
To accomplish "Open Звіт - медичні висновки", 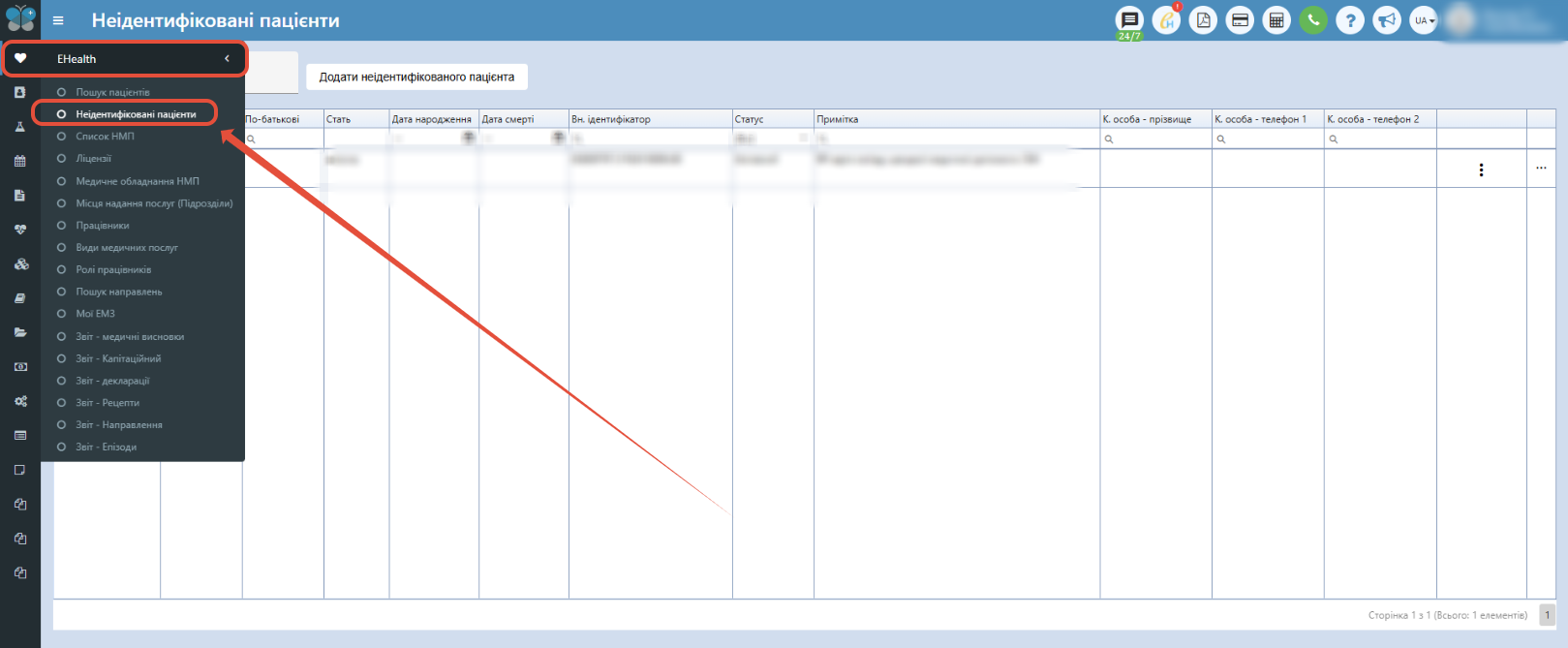I will (x=130, y=337).
